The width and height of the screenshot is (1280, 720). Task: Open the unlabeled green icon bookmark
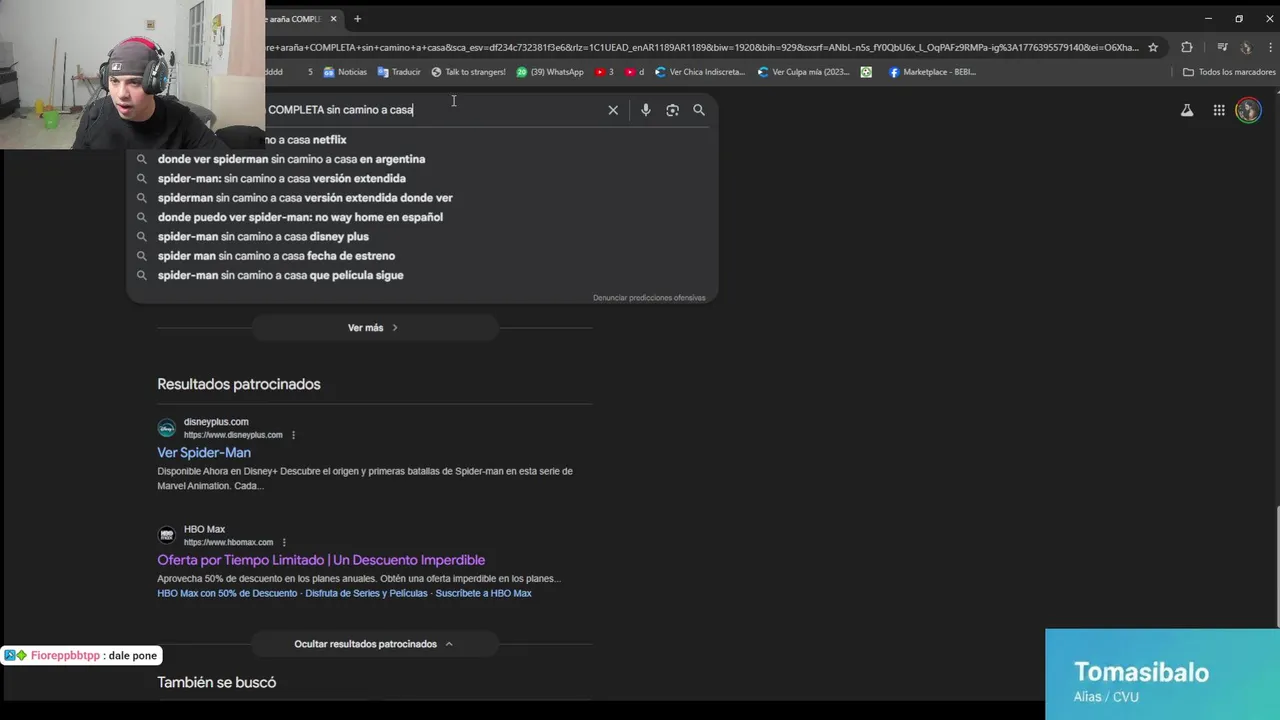[x=866, y=72]
